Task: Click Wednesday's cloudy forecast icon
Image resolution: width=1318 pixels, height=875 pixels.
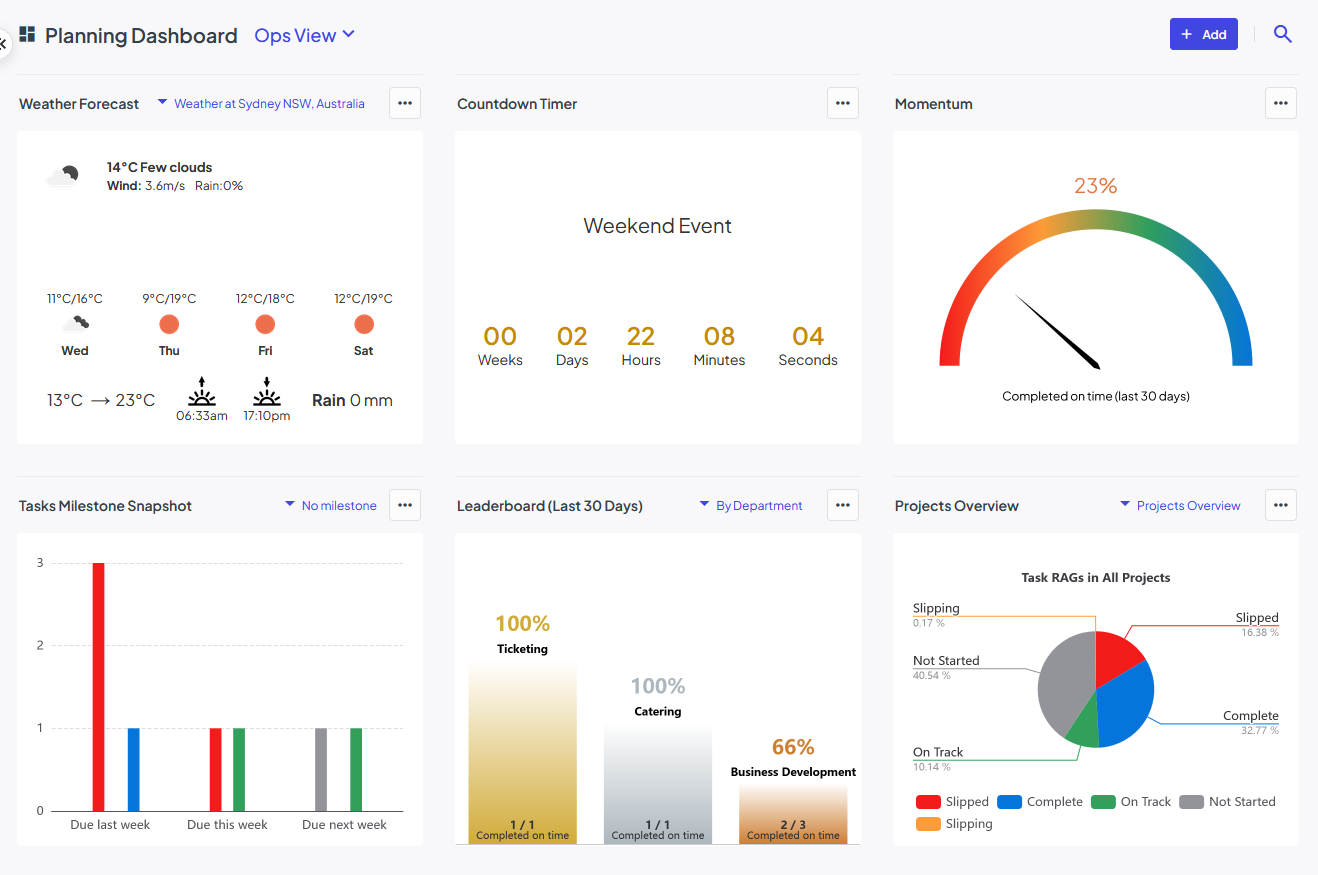Action: click(x=75, y=324)
